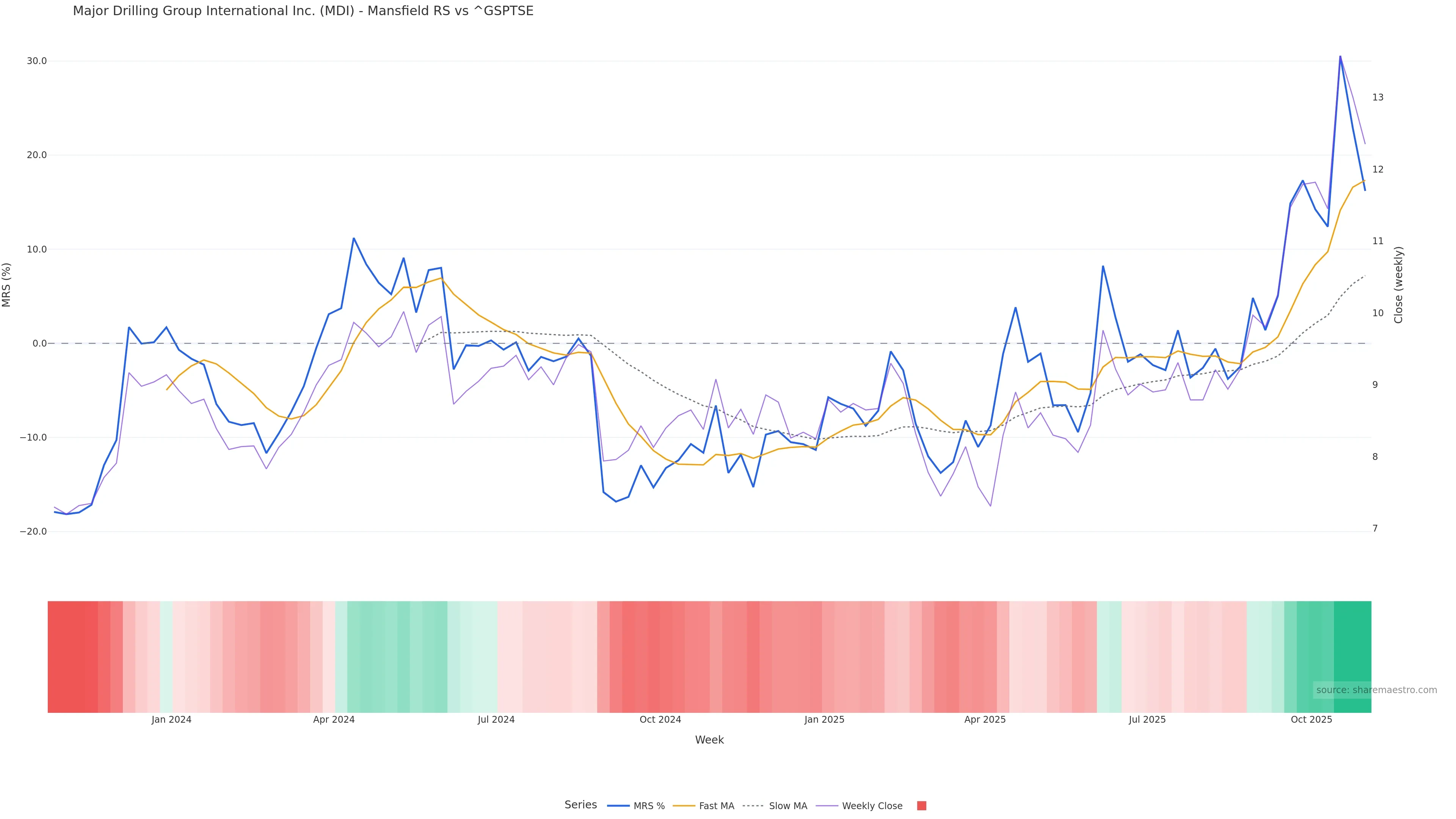Click the 'Oct 2025' x-axis tick label
The height and width of the screenshot is (819, 1456).
(x=1311, y=720)
